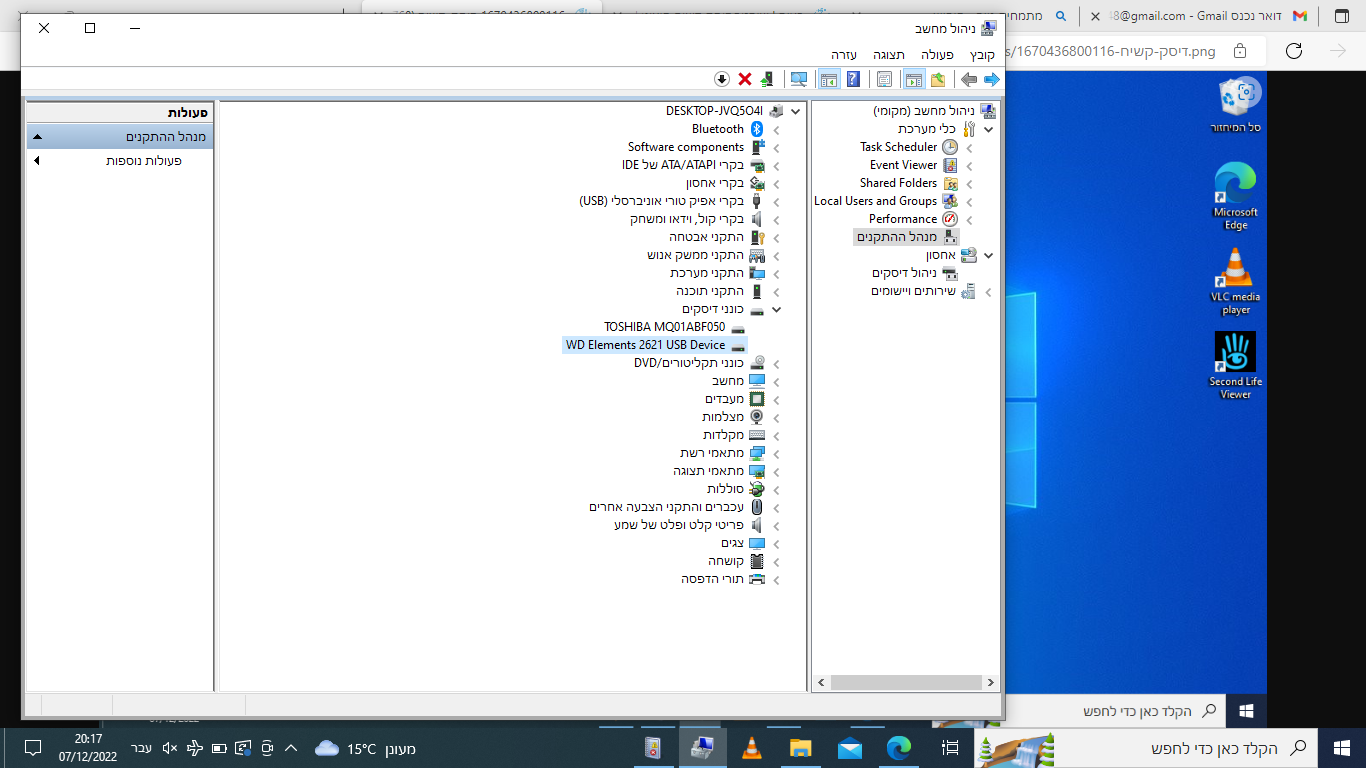Open the notification center icon

coord(32,748)
